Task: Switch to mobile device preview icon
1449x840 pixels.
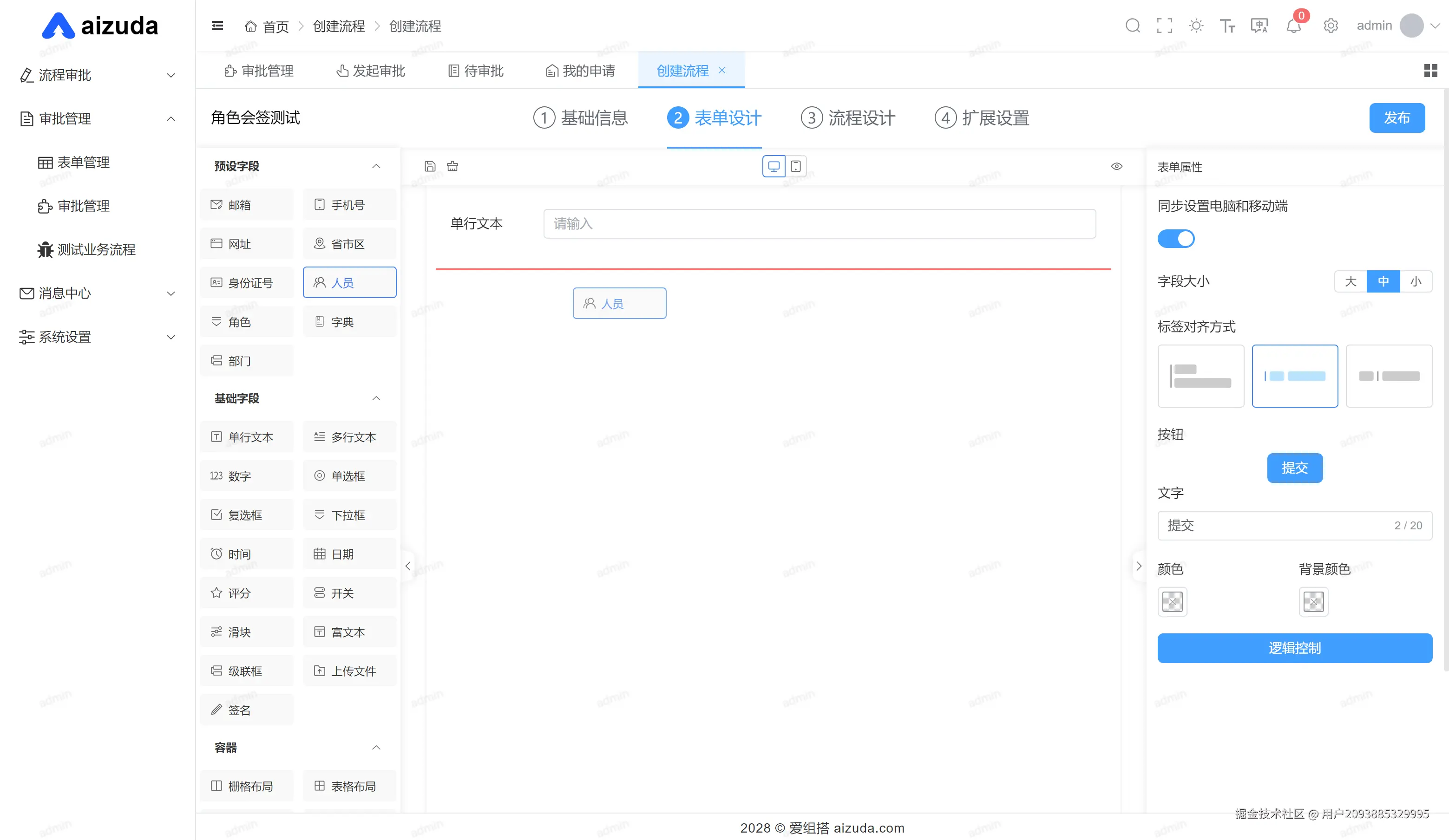Action: pyautogui.click(x=796, y=166)
